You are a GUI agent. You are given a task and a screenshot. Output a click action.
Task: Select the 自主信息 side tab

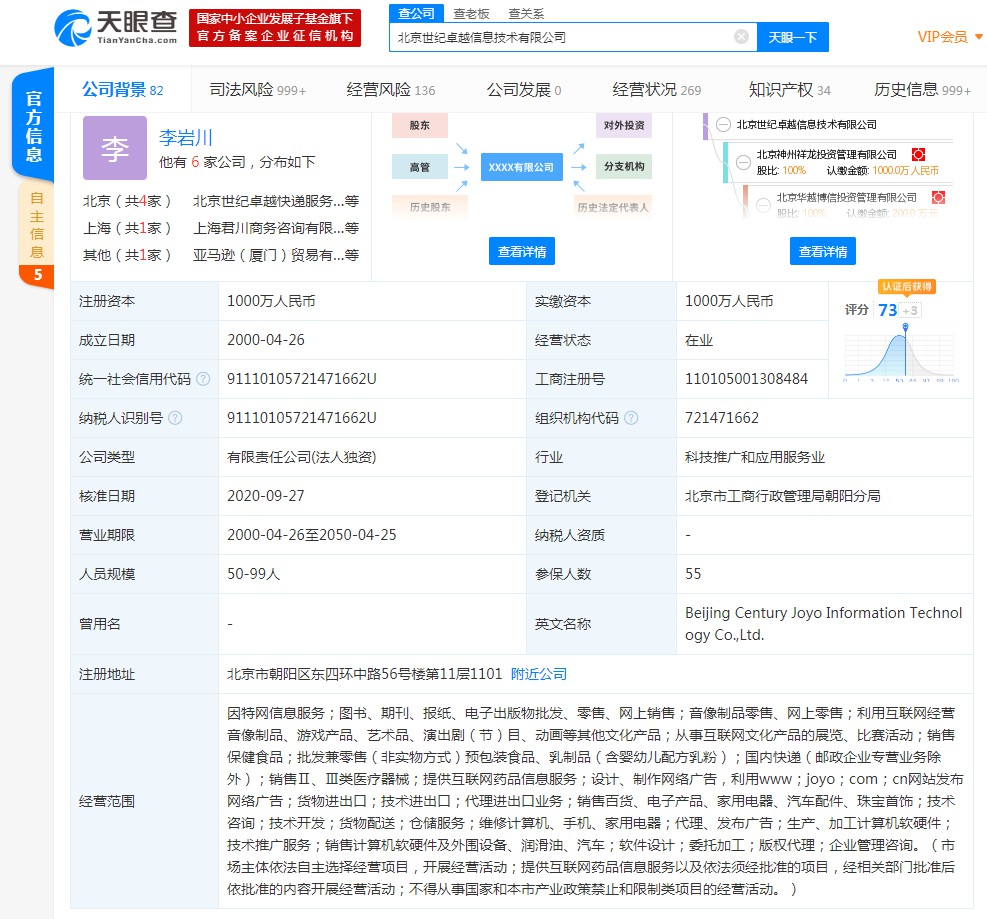click(x=37, y=225)
